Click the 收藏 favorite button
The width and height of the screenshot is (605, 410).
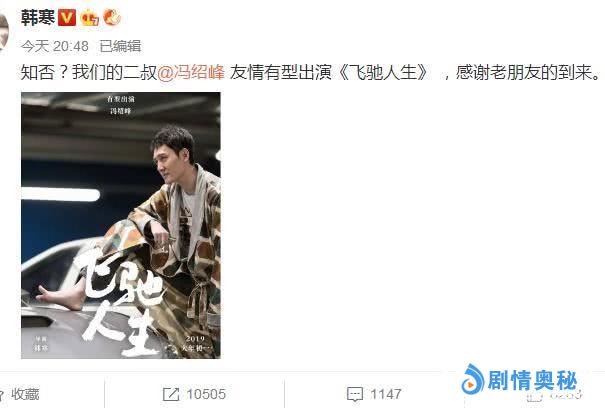tap(25, 394)
